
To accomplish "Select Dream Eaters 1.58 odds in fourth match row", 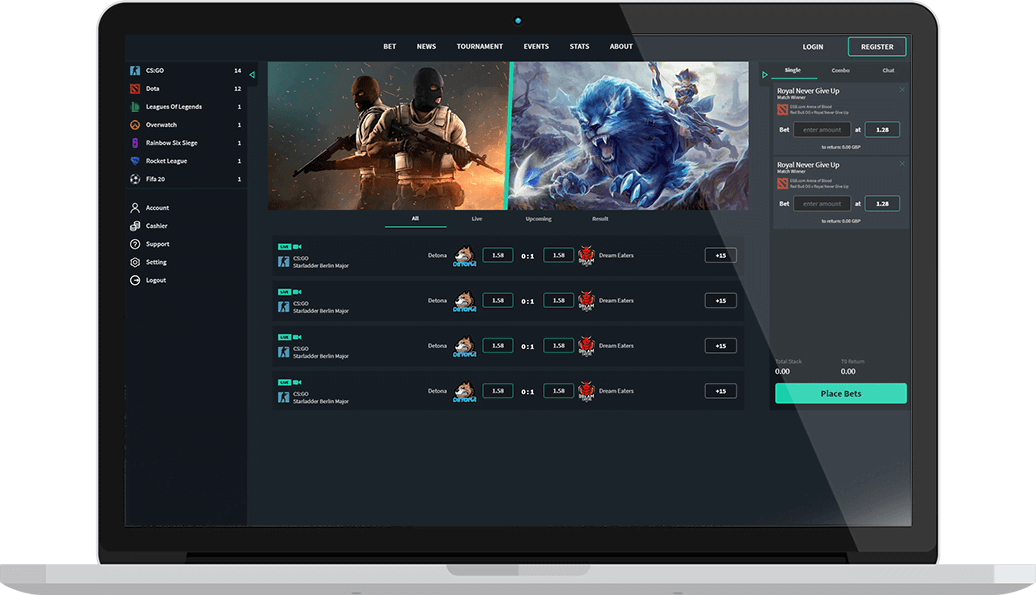I will (558, 391).
